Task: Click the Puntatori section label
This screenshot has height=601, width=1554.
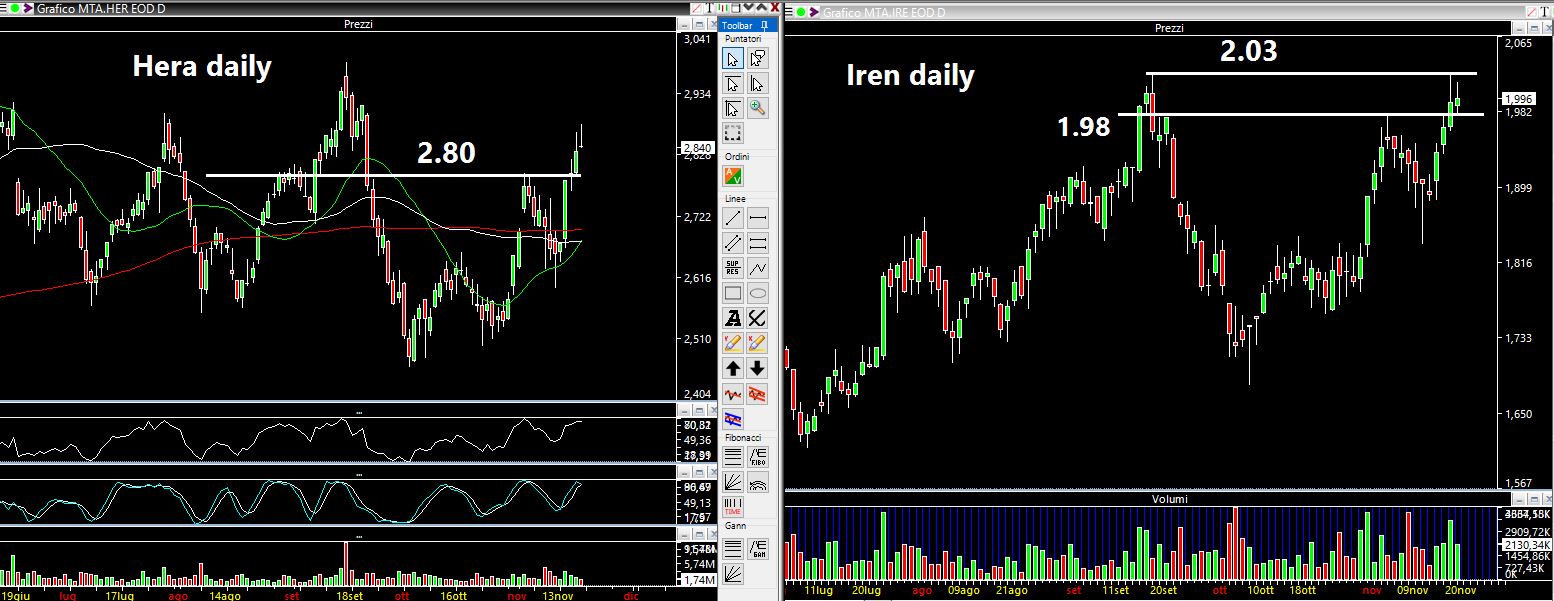Action: (x=743, y=38)
